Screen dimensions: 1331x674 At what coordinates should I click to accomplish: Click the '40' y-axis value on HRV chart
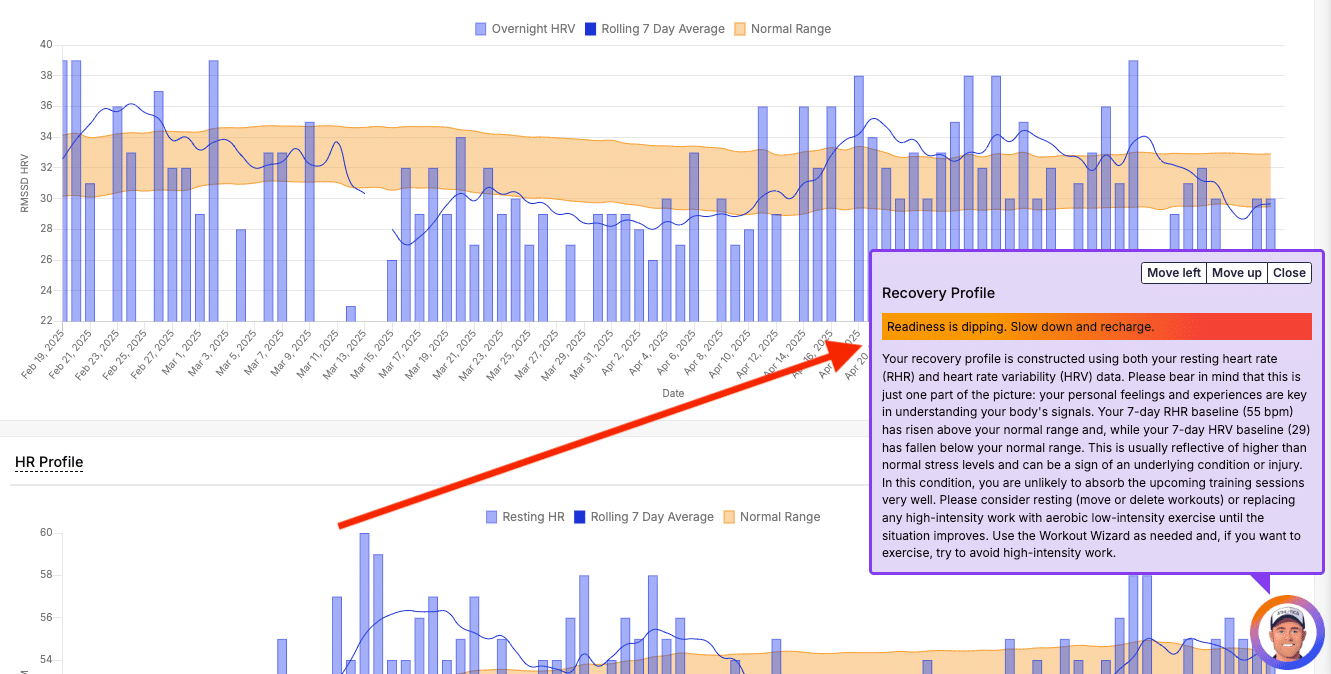point(46,45)
